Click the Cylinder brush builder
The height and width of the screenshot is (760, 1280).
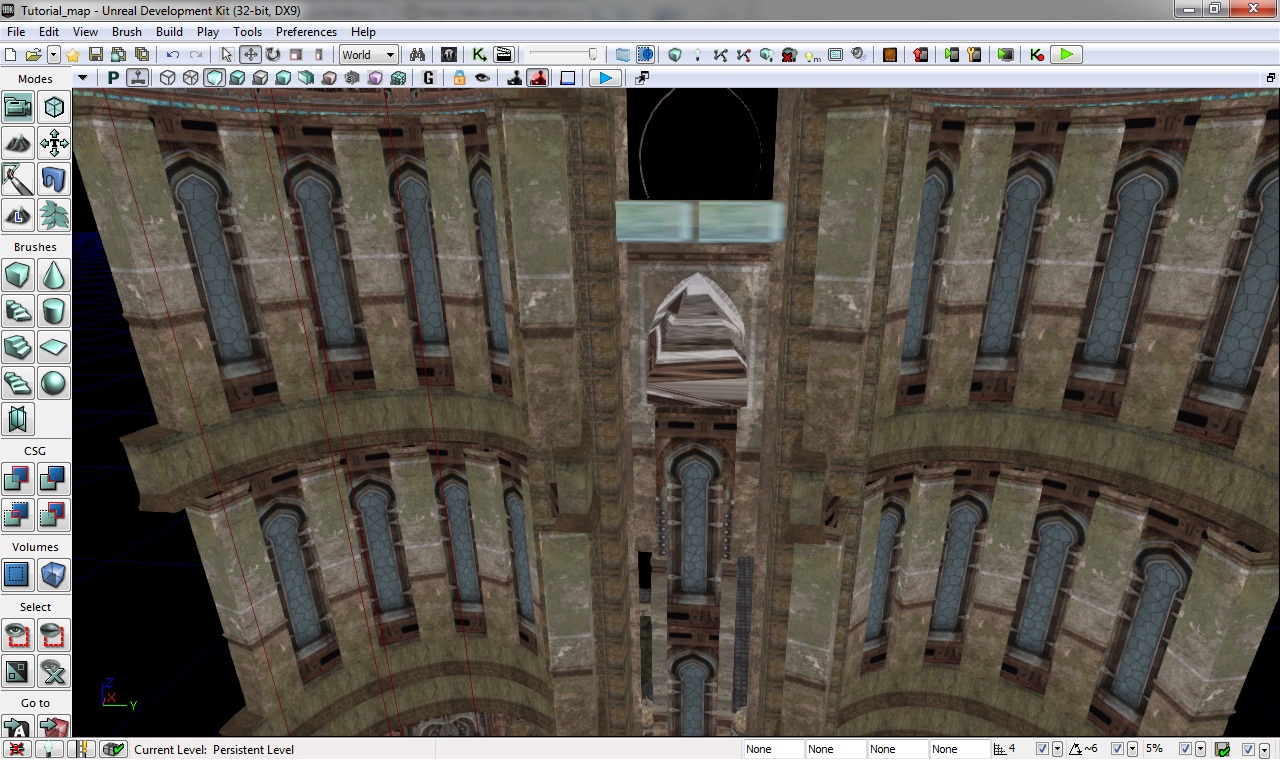coord(54,311)
